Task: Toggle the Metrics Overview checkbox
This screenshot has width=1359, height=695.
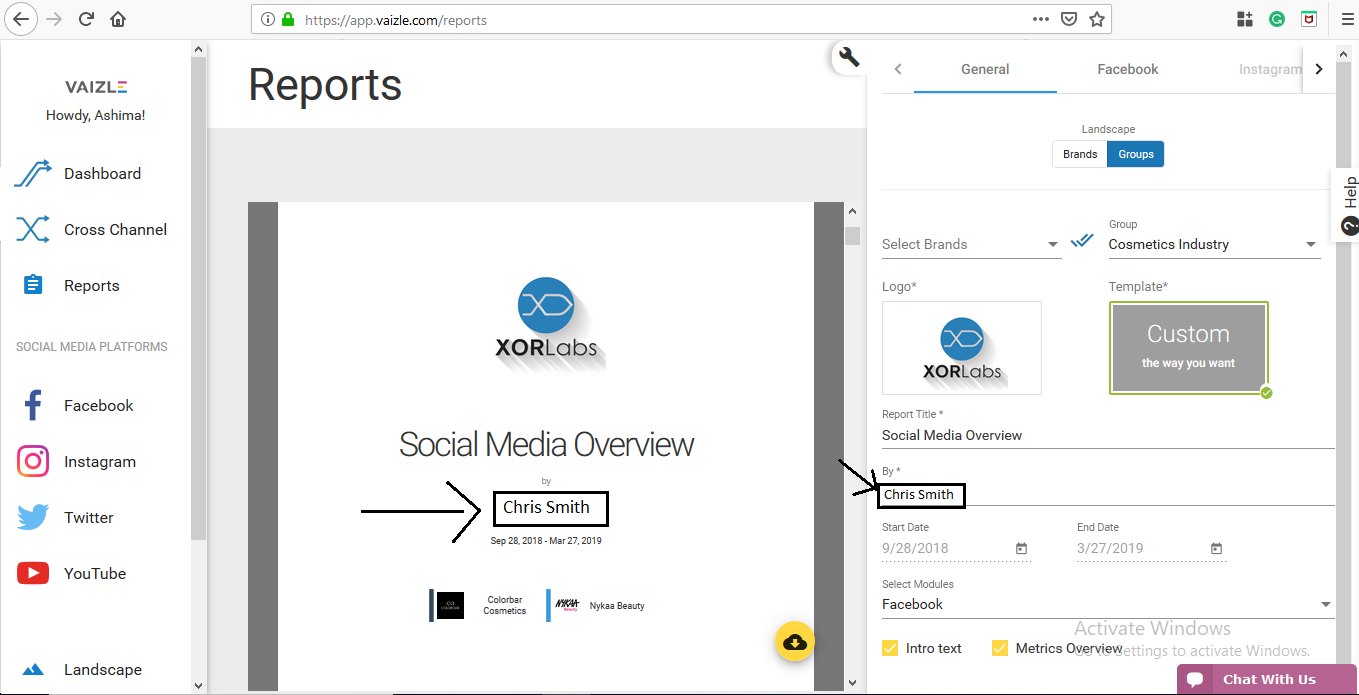Action: click(x=1000, y=648)
